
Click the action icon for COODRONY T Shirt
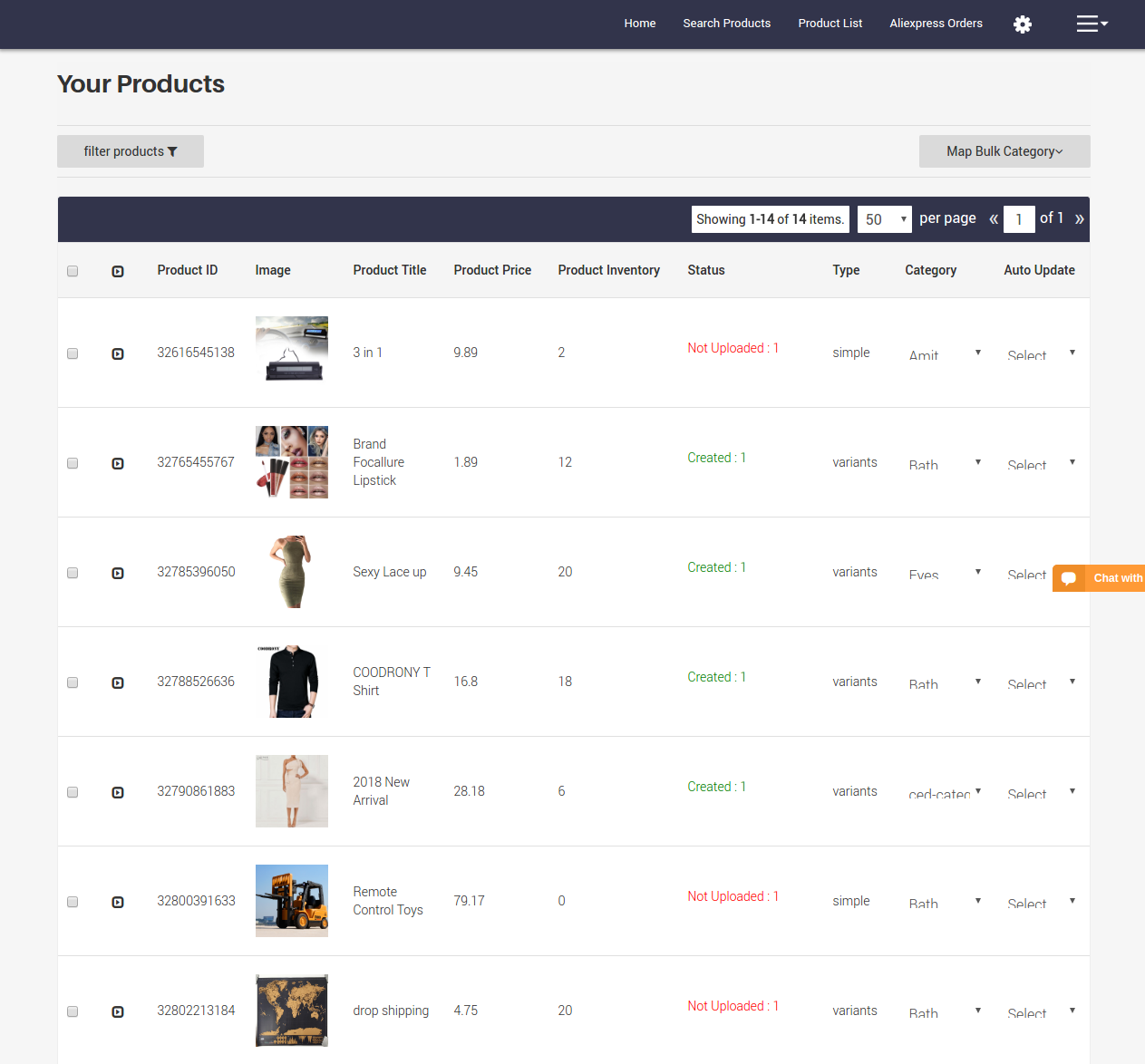[118, 682]
